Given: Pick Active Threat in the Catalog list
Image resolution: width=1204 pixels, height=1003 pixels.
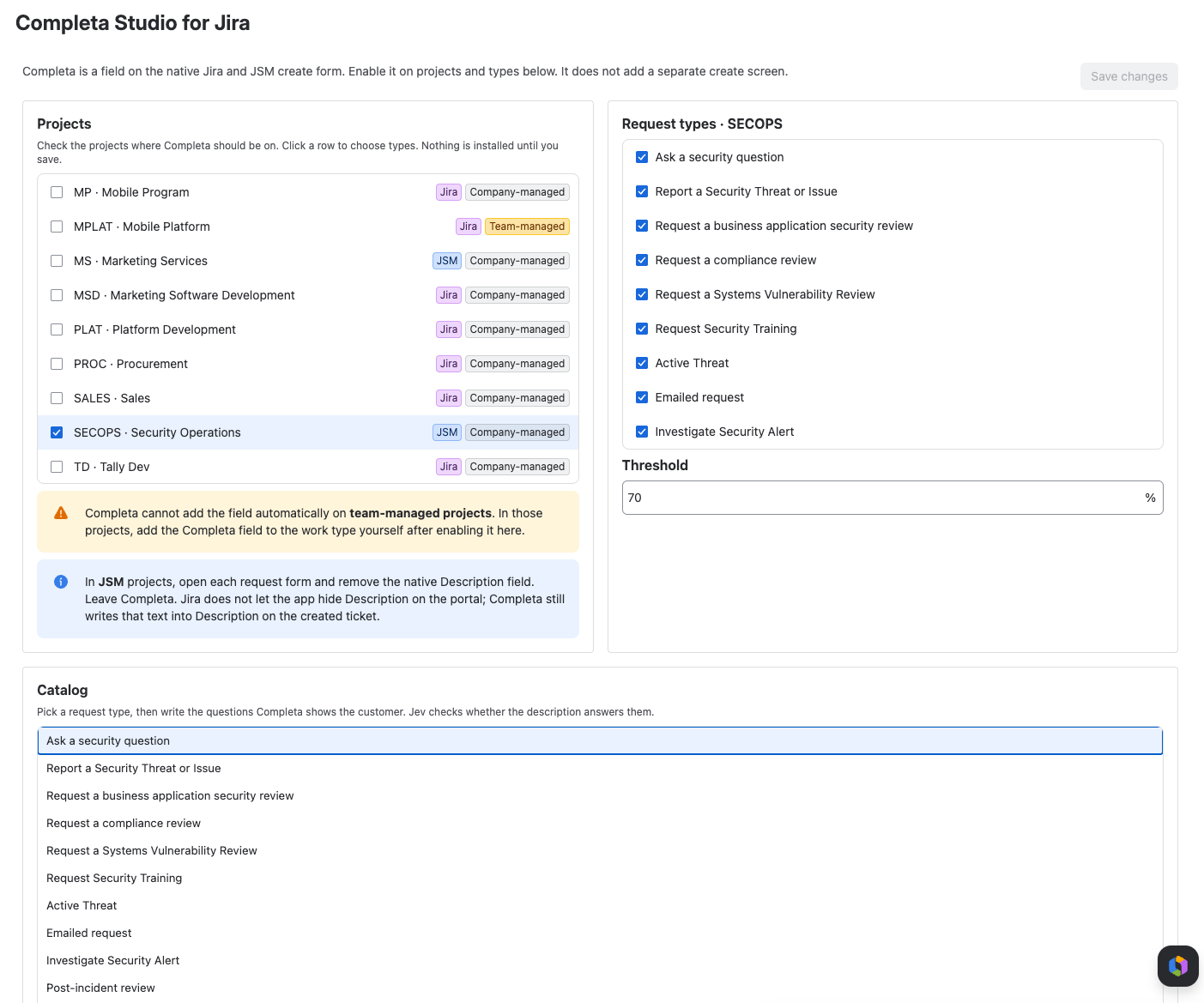Looking at the screenshot, I should pyautogui.click(x=600, y=905).
